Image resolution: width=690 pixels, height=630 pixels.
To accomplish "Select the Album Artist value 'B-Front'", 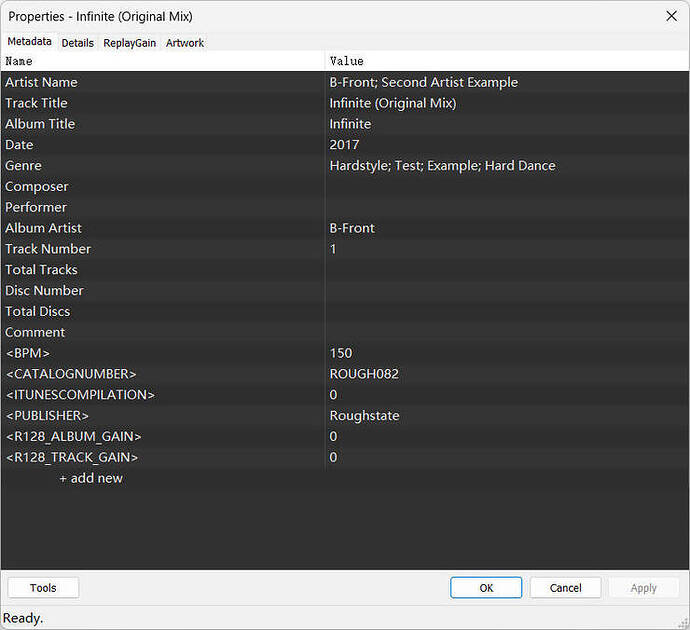I will click(x=352, y=228).
